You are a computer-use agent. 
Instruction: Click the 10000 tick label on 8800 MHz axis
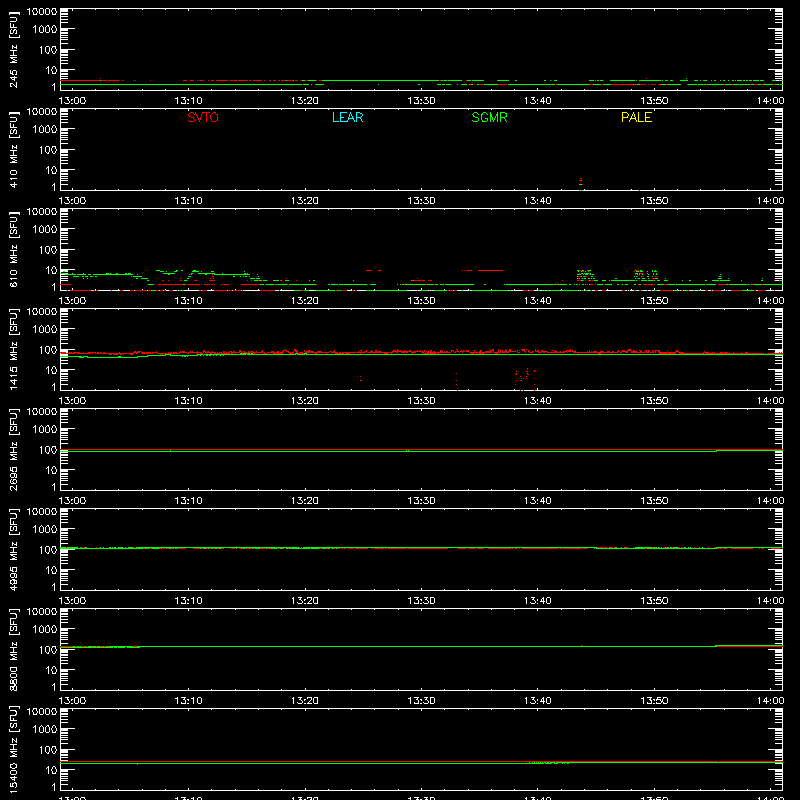(x=42, y=611)
